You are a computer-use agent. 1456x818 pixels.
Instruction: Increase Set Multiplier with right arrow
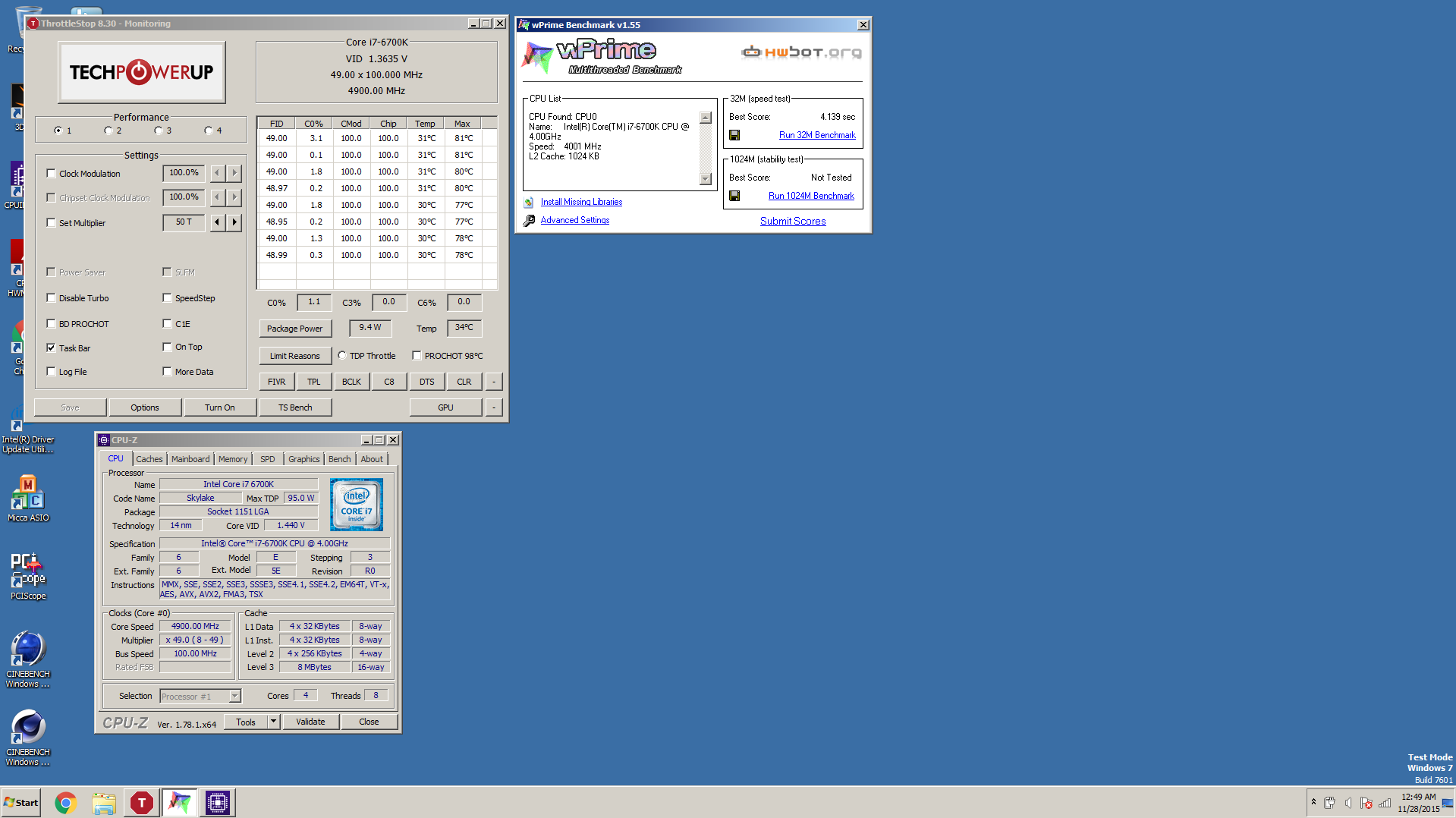click(234, 222)
